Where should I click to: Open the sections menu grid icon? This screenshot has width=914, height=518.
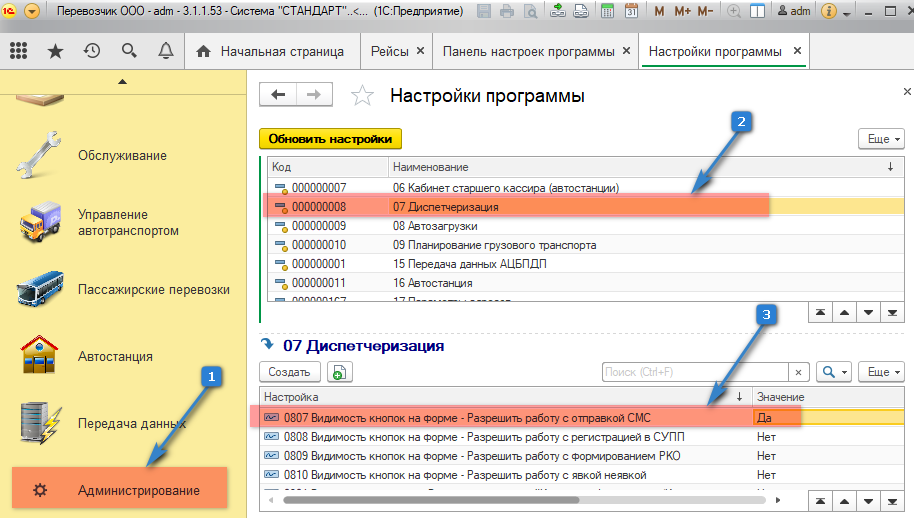pyautogui.click(x=18, y=51)
